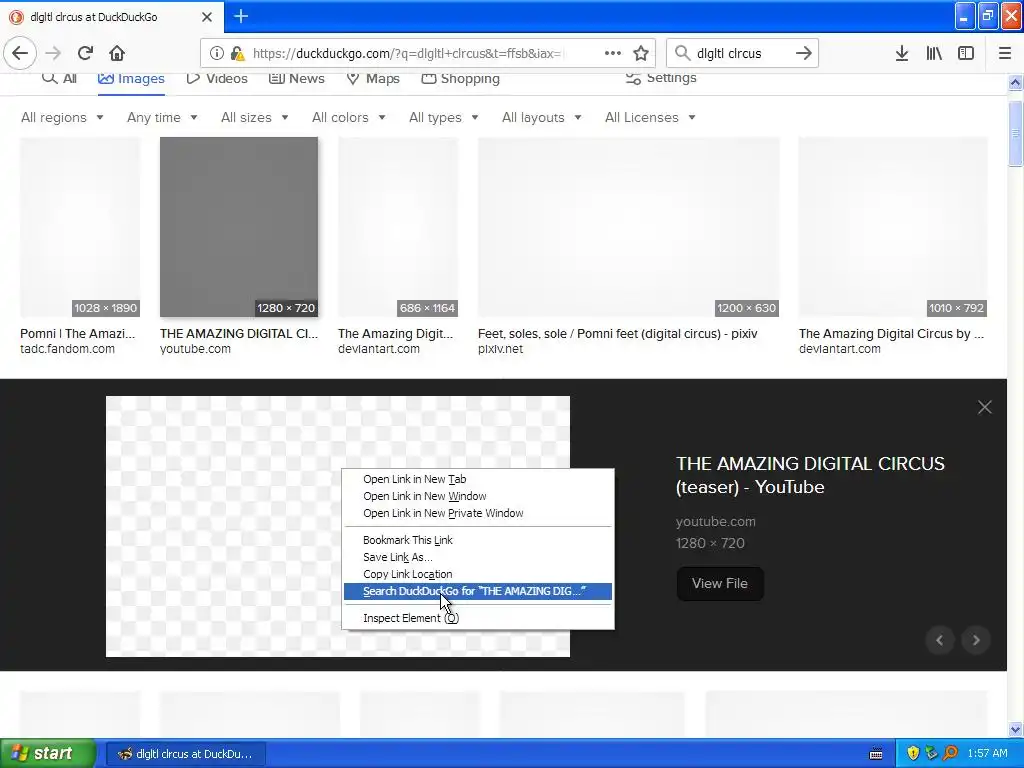
Task: Click youtube.com source in detail panel
Action: pos(715,521)
